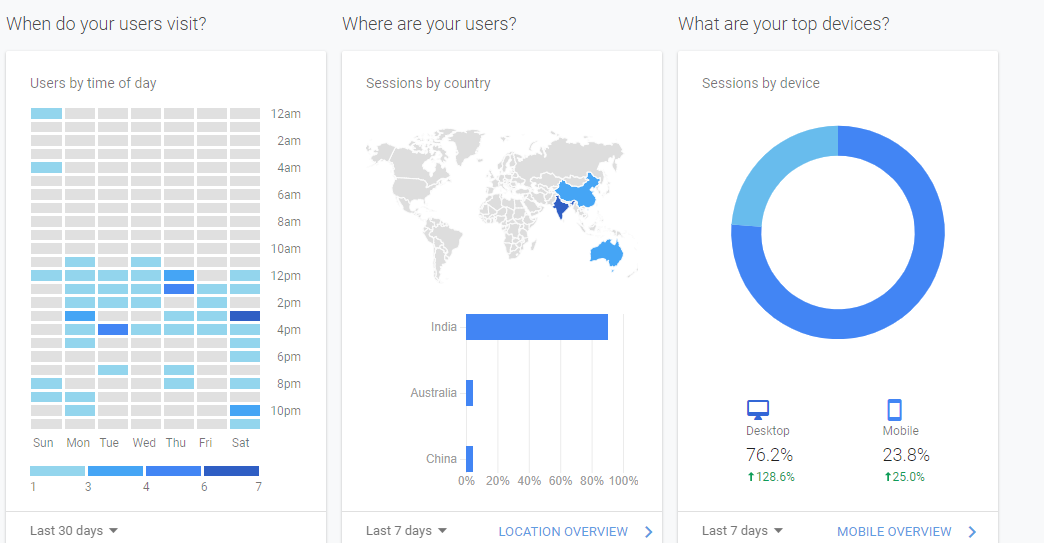The width and height of the screenshot is (1044, 543).
Task: Click the China bar in chart
Action: 469,459
